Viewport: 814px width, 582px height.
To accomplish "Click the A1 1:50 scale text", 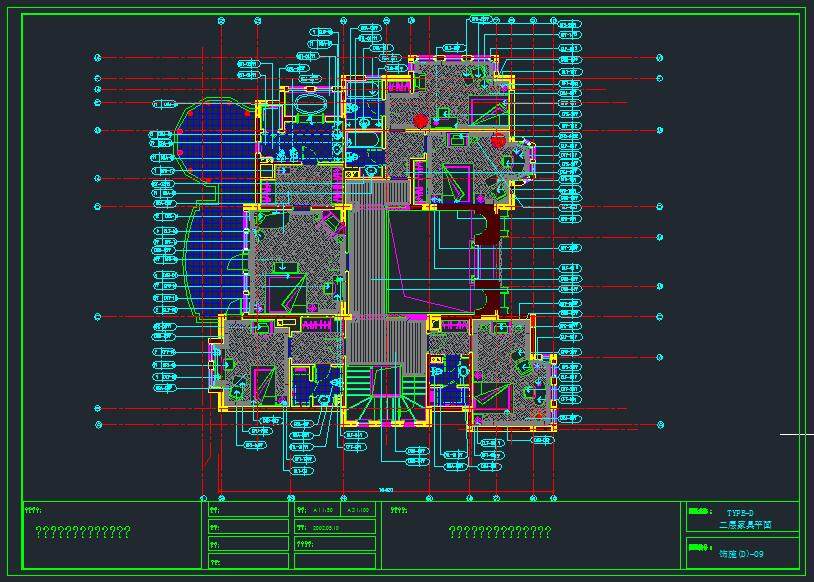I will 325,510.
